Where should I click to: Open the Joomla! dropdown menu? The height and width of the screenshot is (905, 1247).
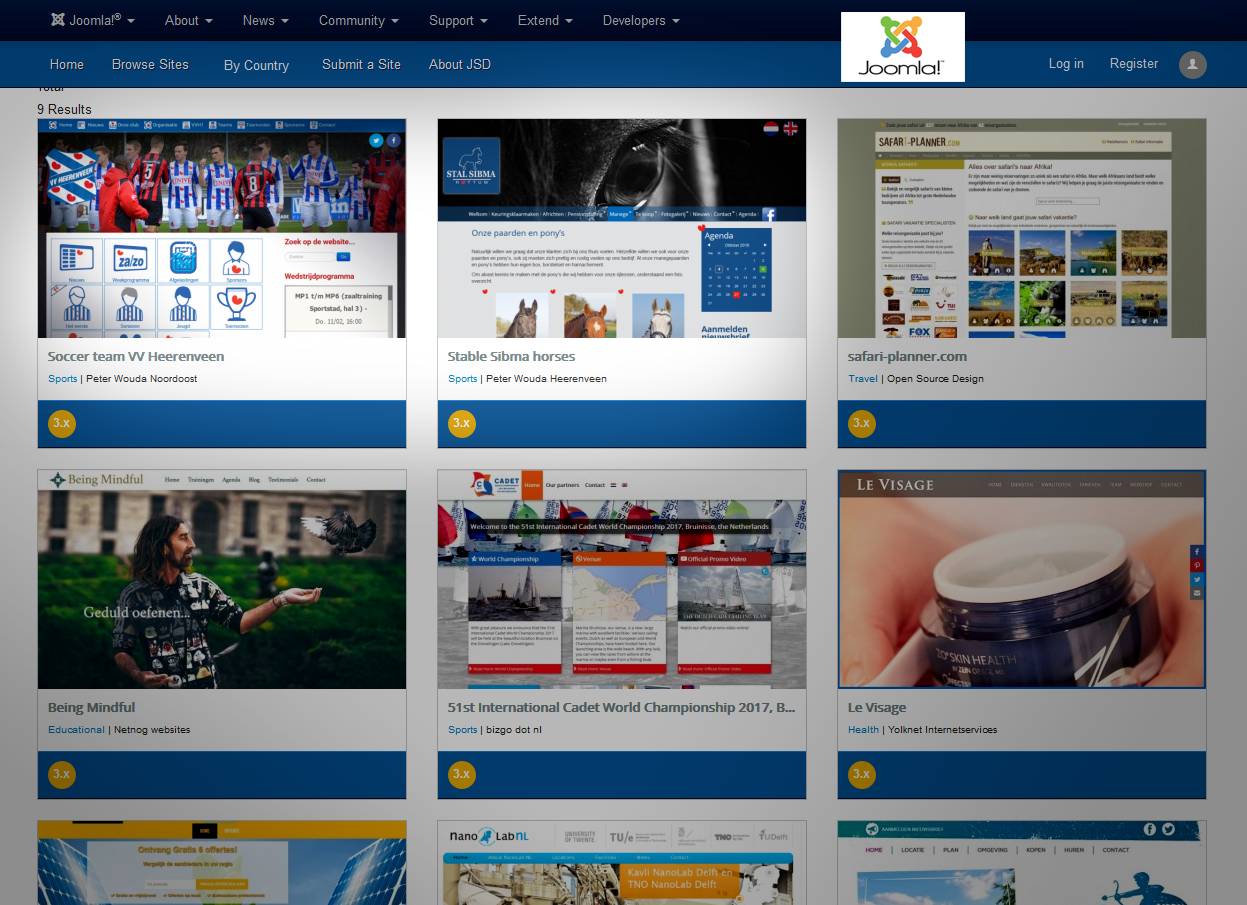92,20
